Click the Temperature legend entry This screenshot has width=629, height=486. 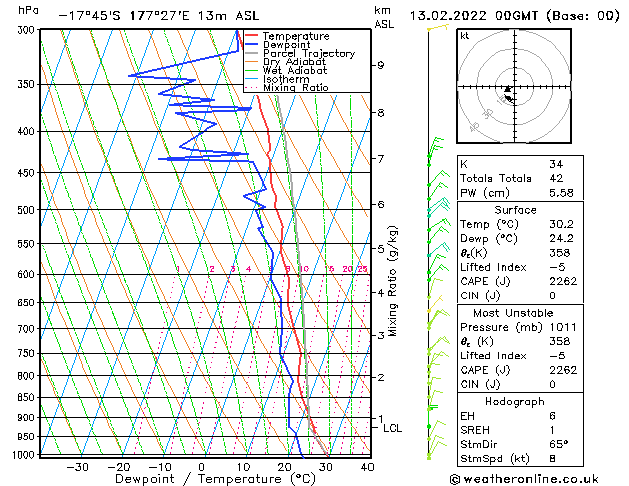coord(296,36)
